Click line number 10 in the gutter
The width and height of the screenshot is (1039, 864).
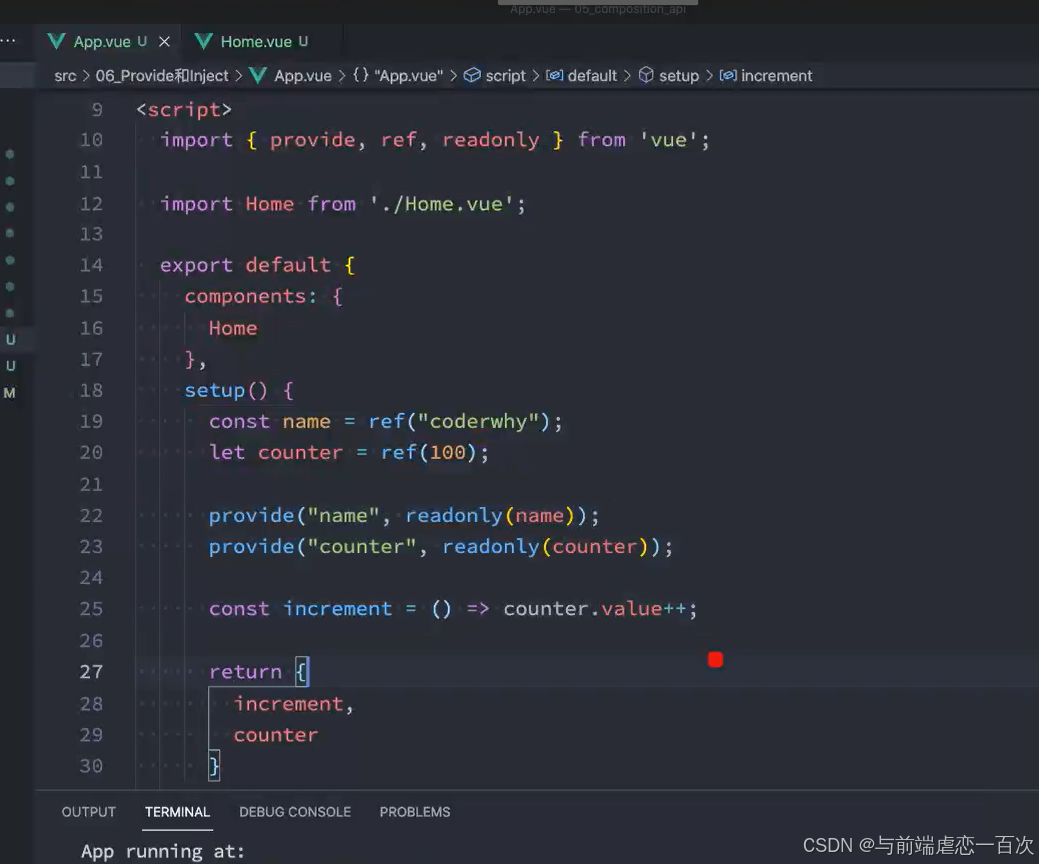[91, 140]
